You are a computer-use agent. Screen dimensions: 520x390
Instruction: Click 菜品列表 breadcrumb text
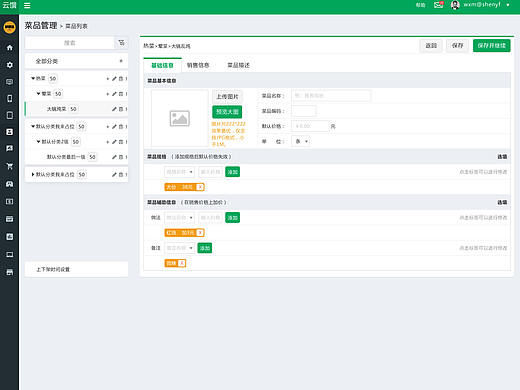76,26
